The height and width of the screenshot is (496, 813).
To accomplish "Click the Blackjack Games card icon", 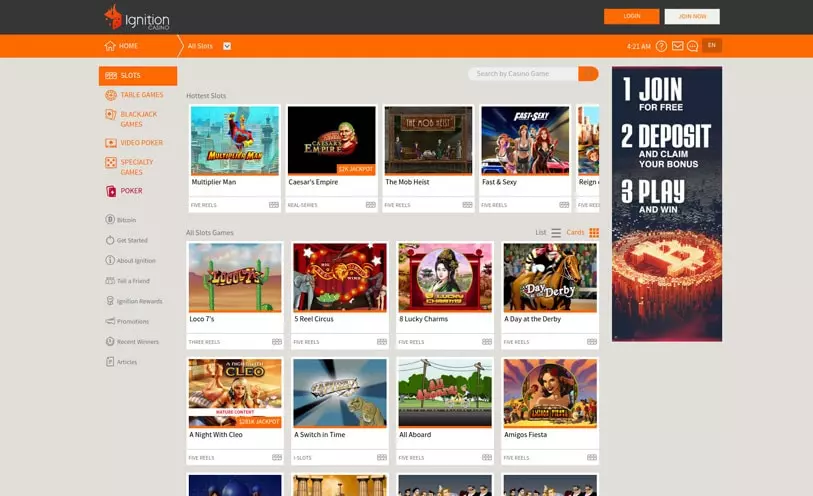I will pyautogui.click(x=111, y=115).
